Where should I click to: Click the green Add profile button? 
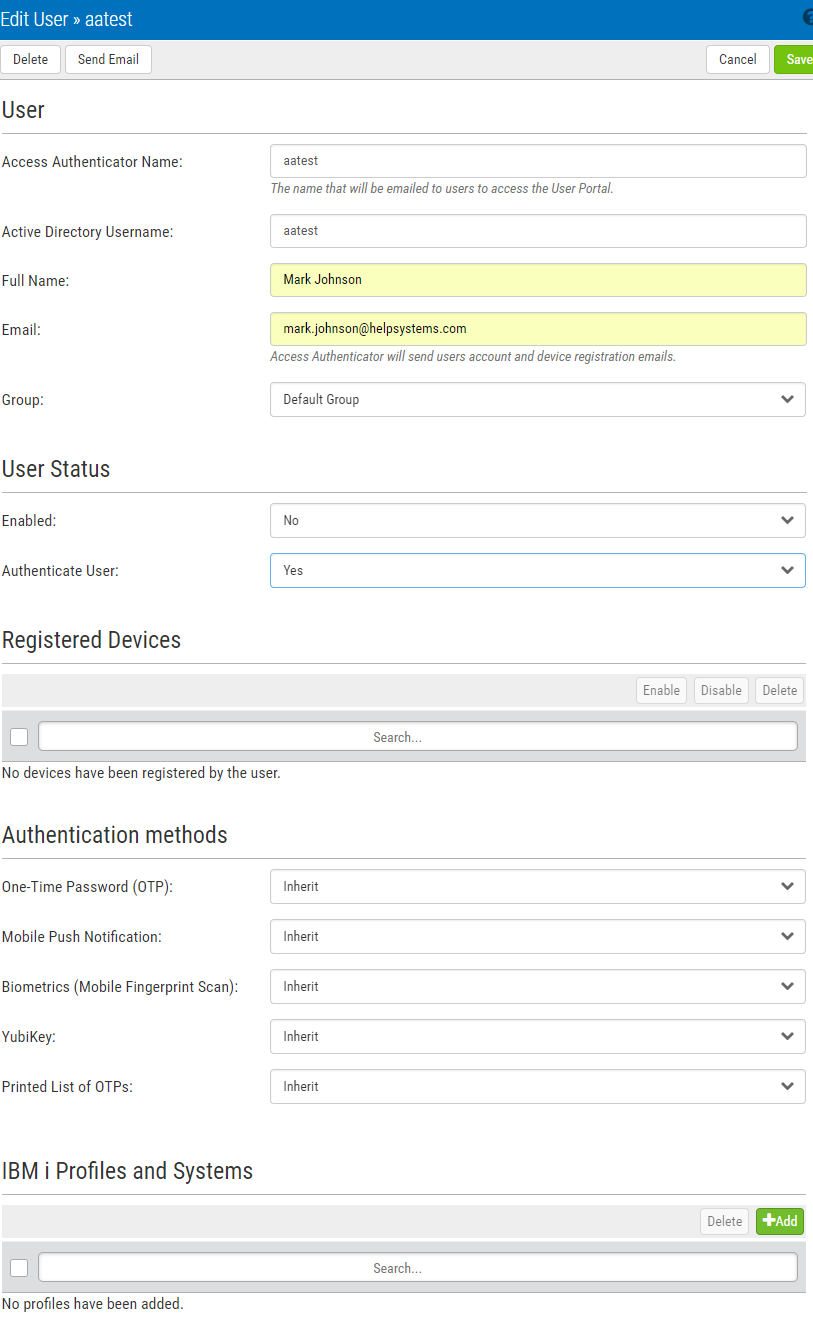[780, 1221]
